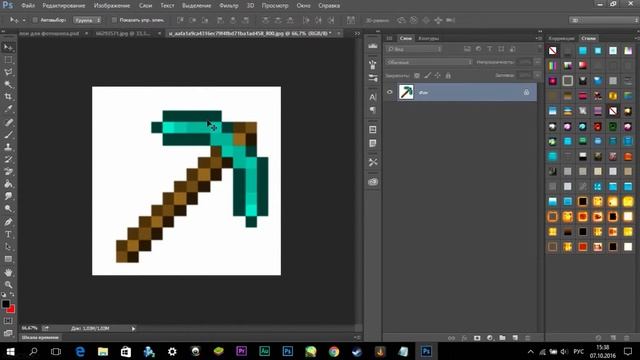Screen dimensions: 640x360
Task: Open the layer filter Вид dropdown
Action: (414, 49)
